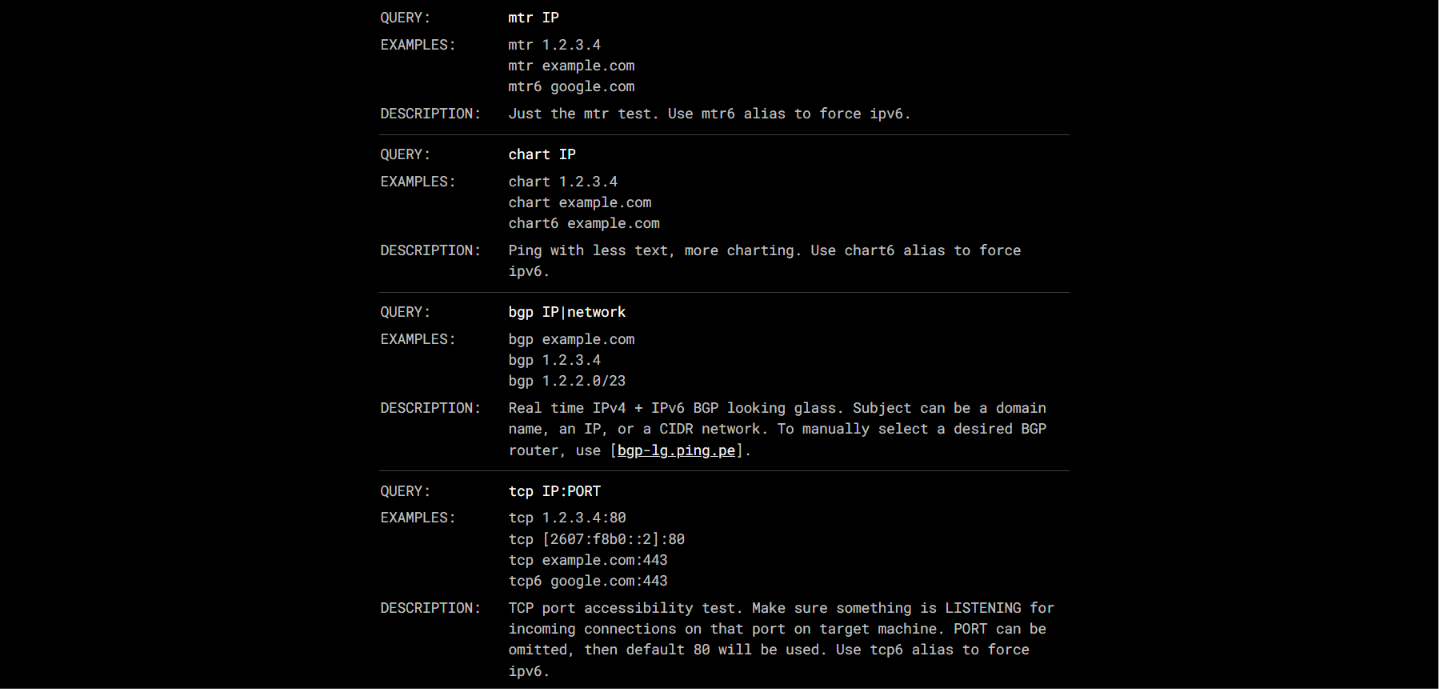Viewport: 1439px width, 689px height.
Task: Select example 'chart6 example.com'
Action: click(x=584, y=224)
